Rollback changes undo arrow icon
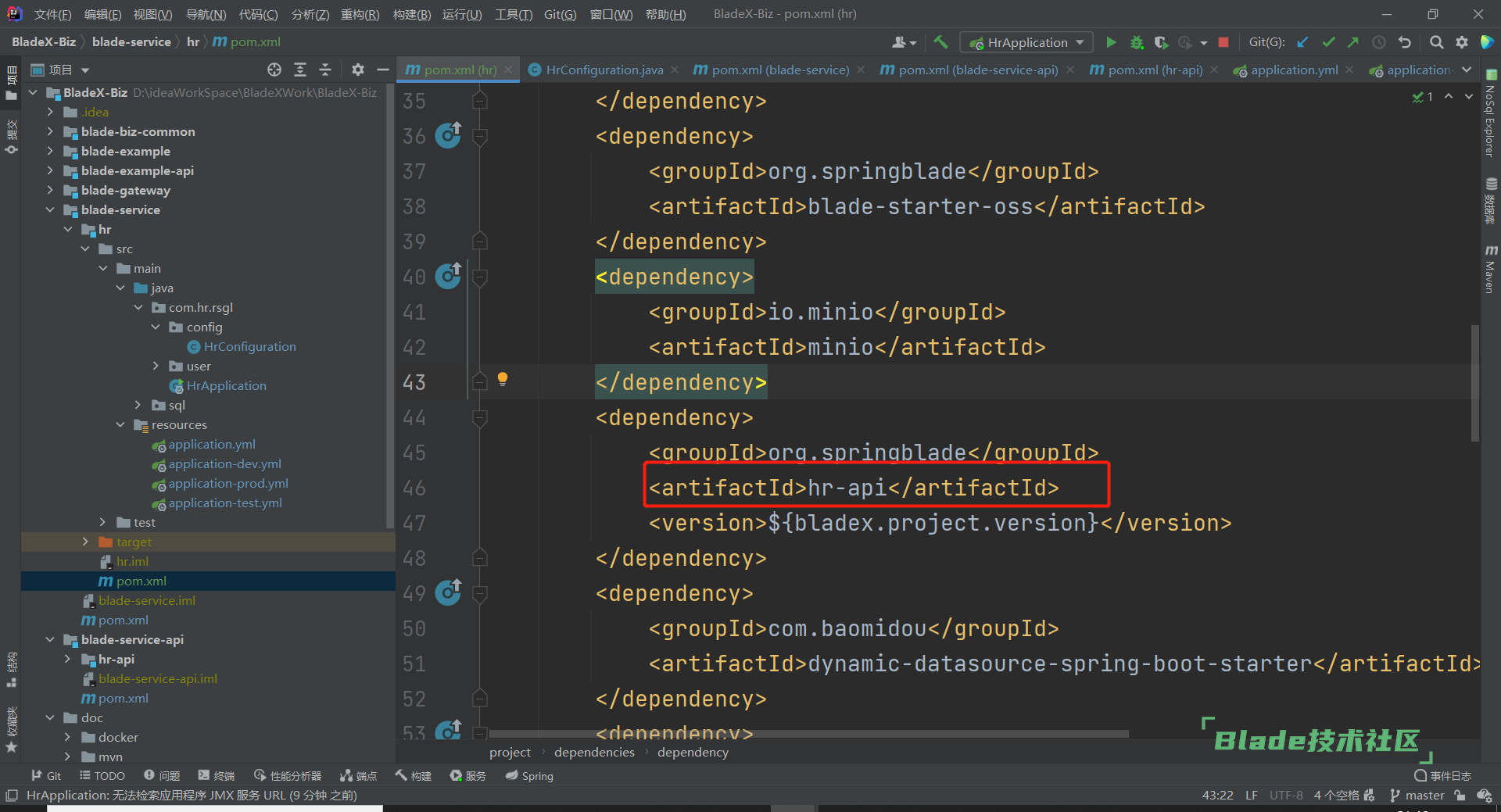 point(1405,42)
